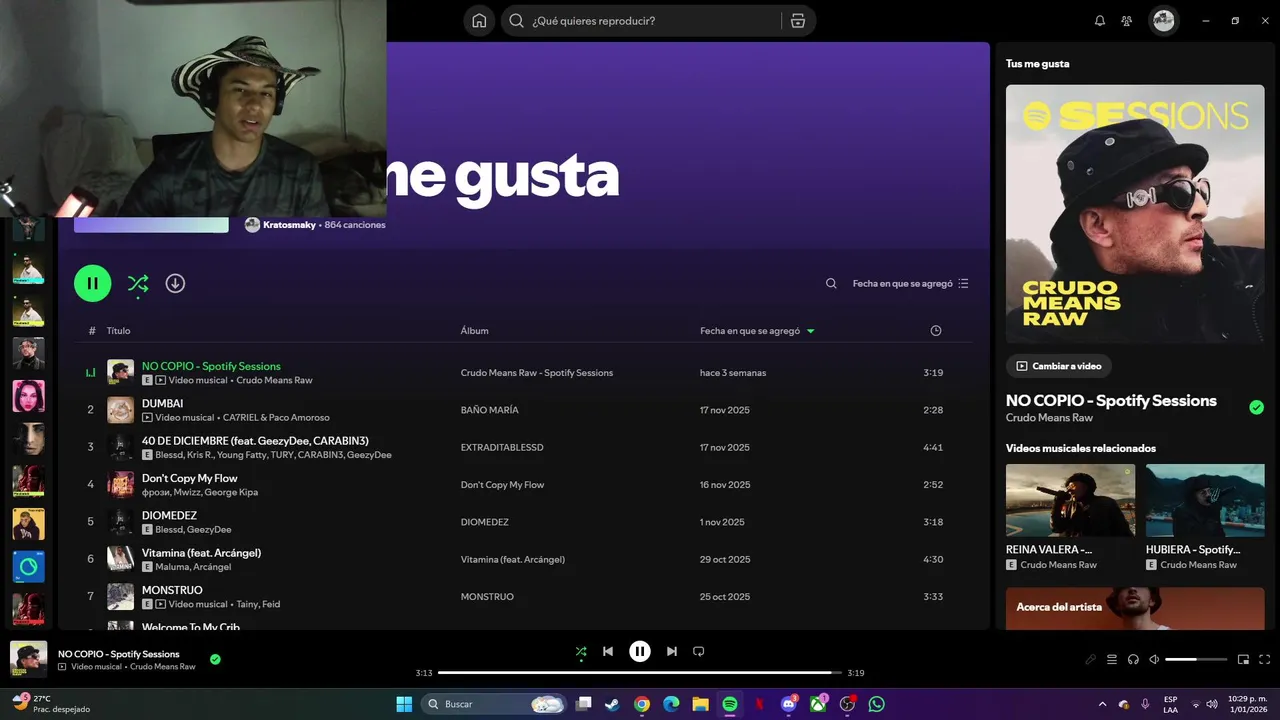The height and width of the screenshot is (720, 1280).
Task: Open the BAÑO MARÍA album link
Action: [x=489, y=410]
